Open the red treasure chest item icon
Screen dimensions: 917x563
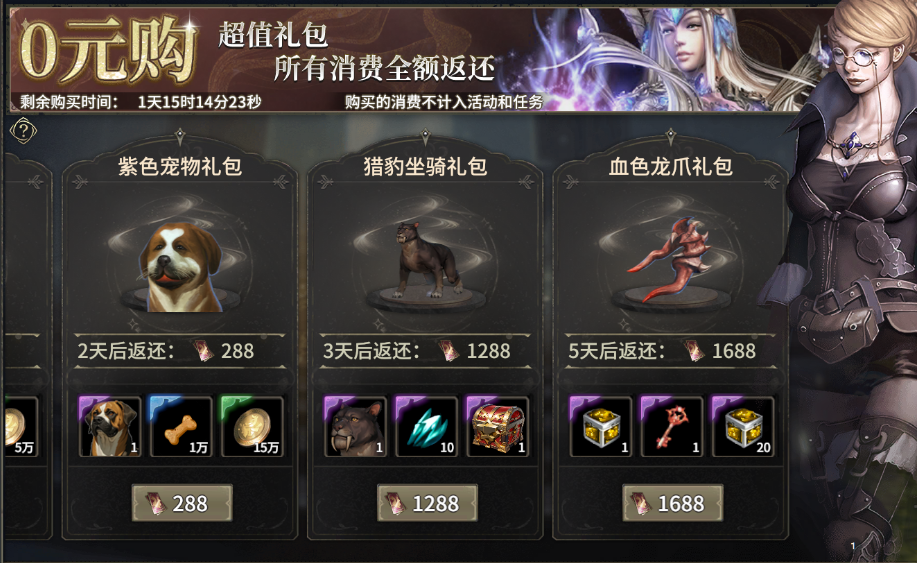pyautogui.click(x=498, y=427)
